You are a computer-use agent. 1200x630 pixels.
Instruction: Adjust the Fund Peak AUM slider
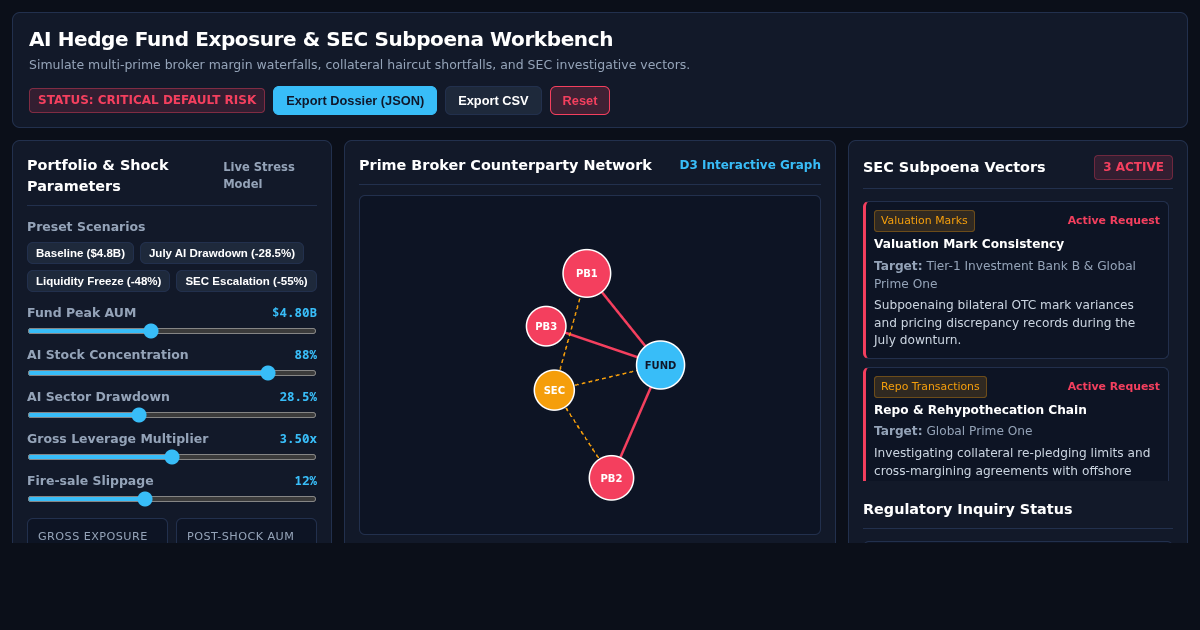172,331
